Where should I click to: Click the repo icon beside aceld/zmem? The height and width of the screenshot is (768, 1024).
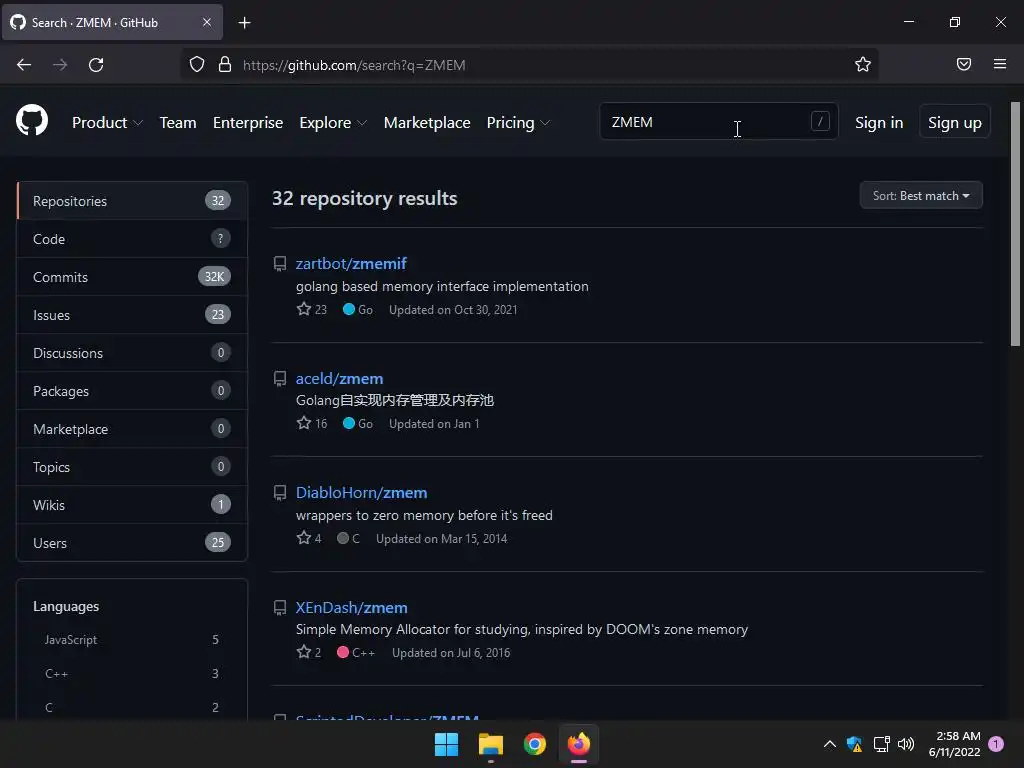tap(280, 379)
